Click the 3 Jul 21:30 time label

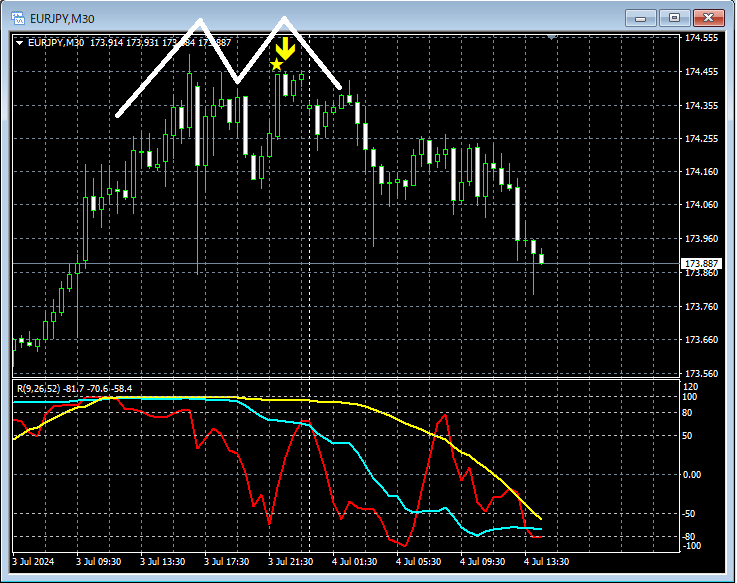(290, 561)
